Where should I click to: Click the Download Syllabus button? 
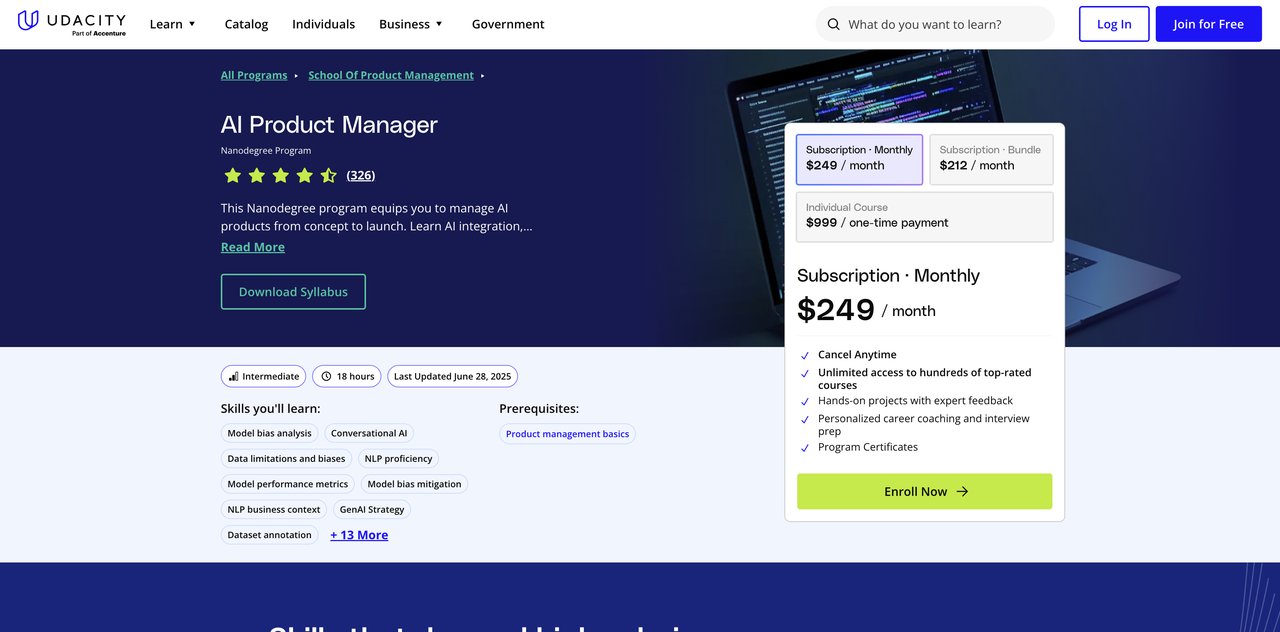pos(293,292)
